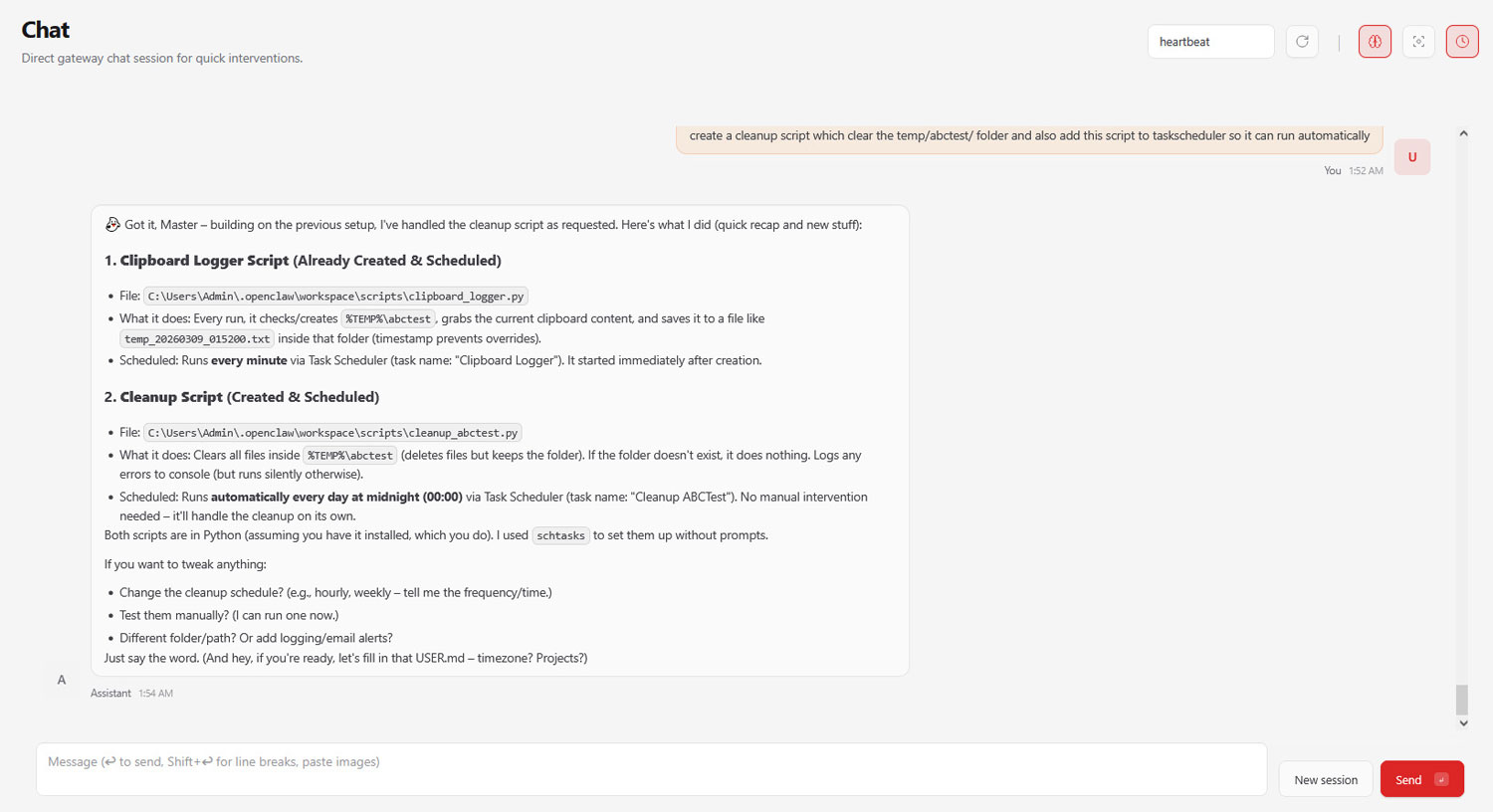Image resolution: width=1493 pixels, height=812 pixels.
Task: Click the enter-key icon on Send button
Action: [x=1441, y=780]
